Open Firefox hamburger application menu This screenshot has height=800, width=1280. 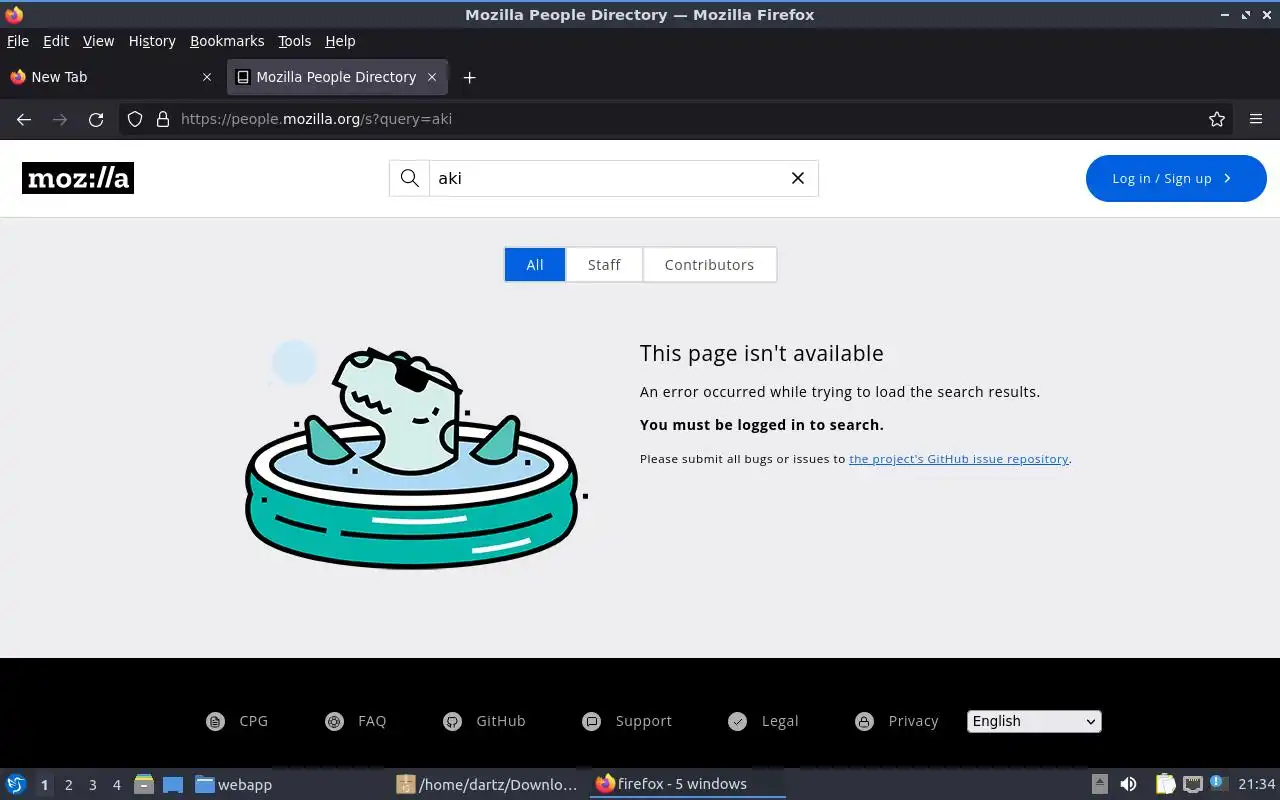(1256, 119)
